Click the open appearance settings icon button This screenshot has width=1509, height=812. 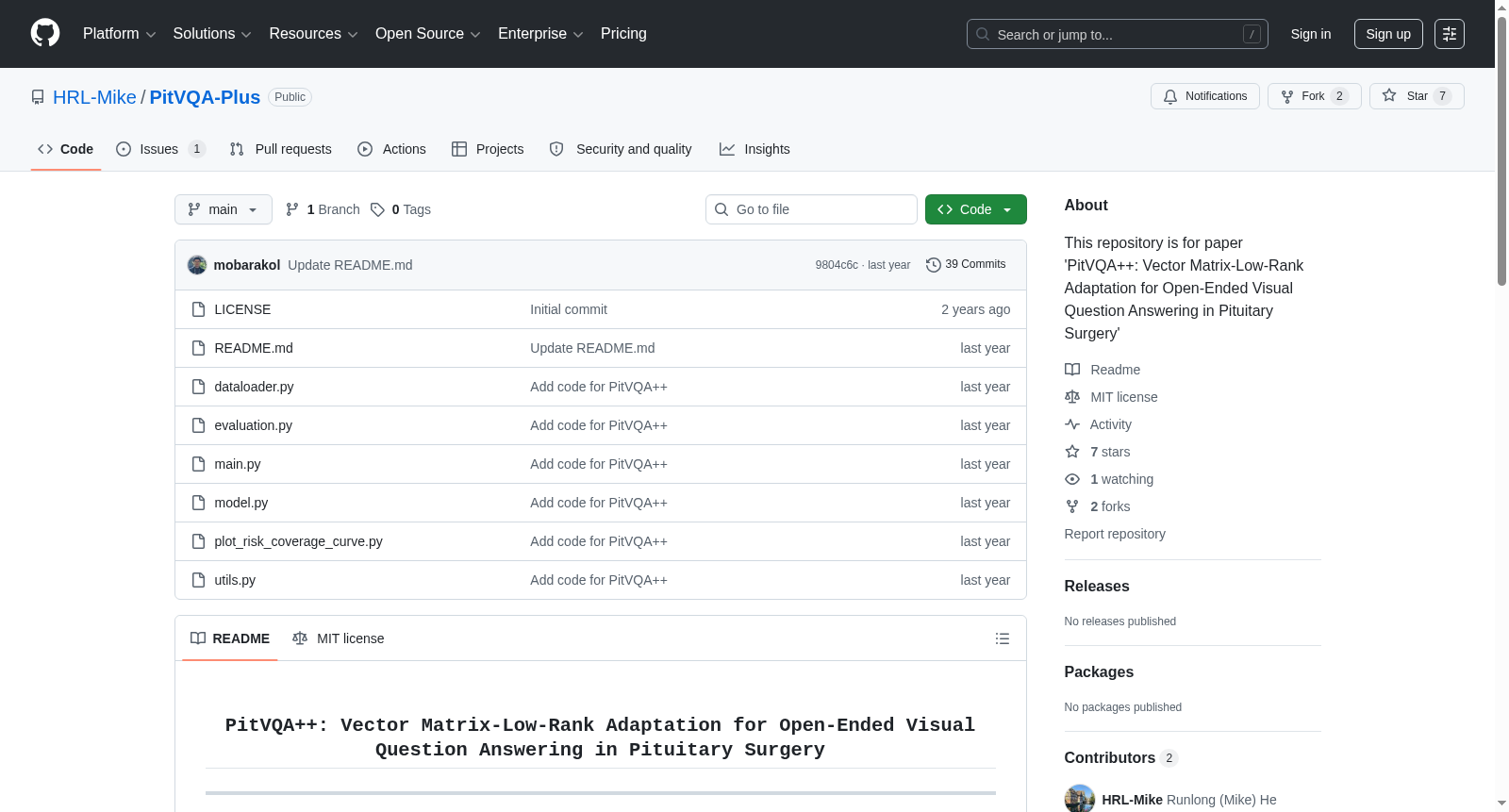pos(1450,34)
